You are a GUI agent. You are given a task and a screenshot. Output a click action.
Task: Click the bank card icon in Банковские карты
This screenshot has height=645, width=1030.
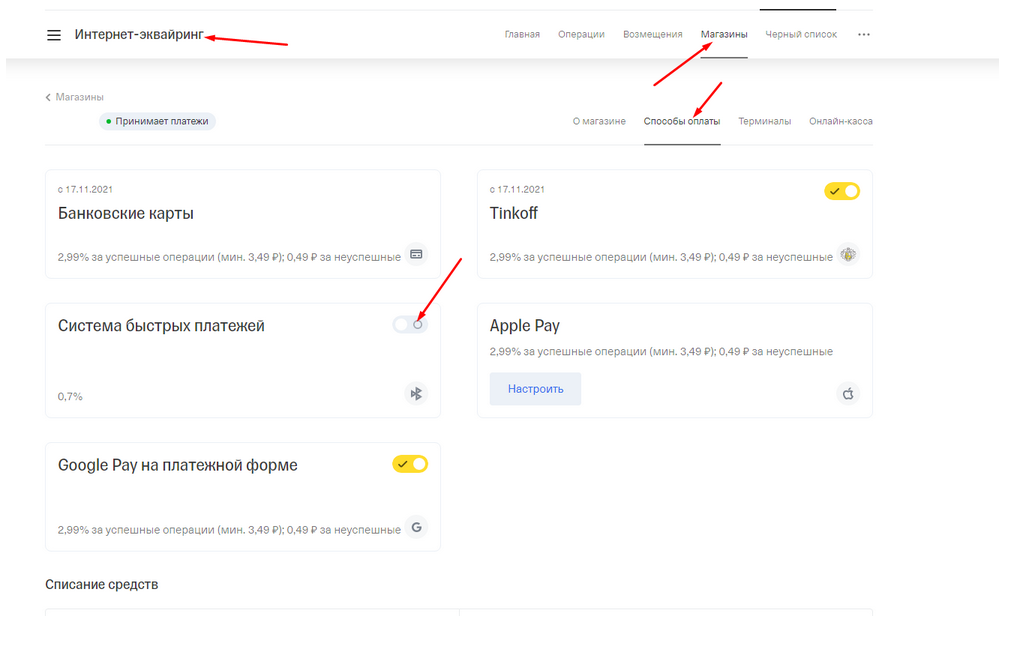coord(416,254)
